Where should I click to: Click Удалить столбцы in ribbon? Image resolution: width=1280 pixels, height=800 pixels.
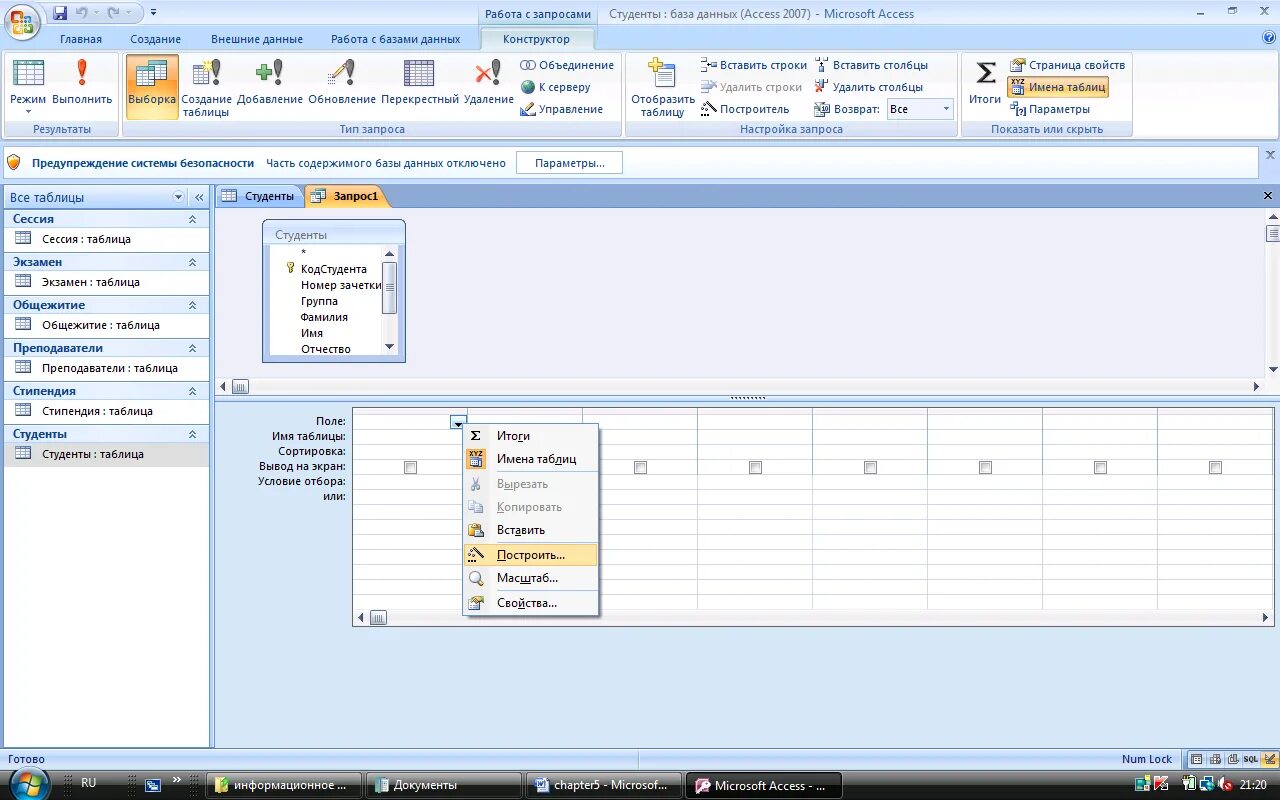pos(869,87)
